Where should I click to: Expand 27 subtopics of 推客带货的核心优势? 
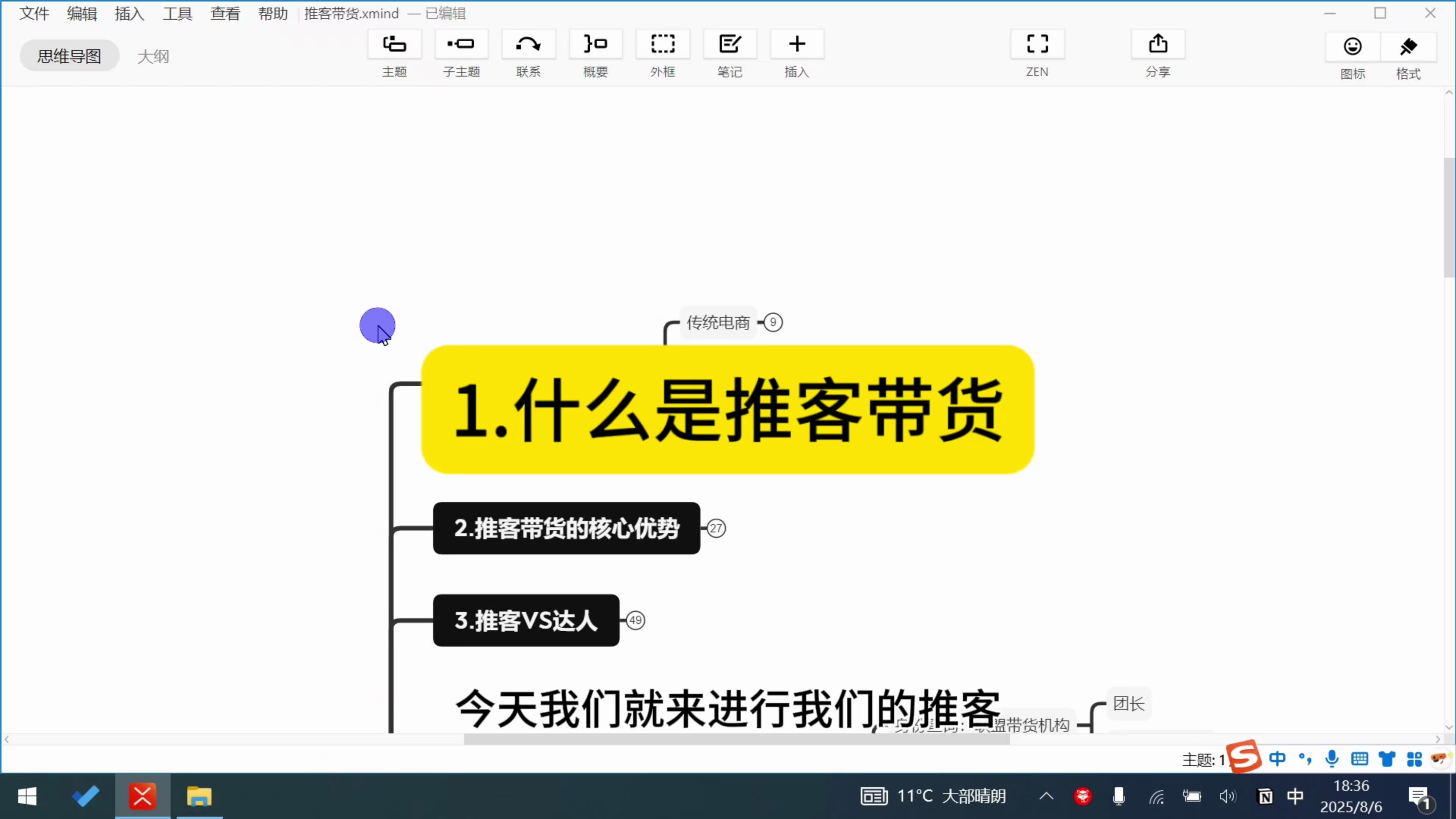tap(716, 528)
